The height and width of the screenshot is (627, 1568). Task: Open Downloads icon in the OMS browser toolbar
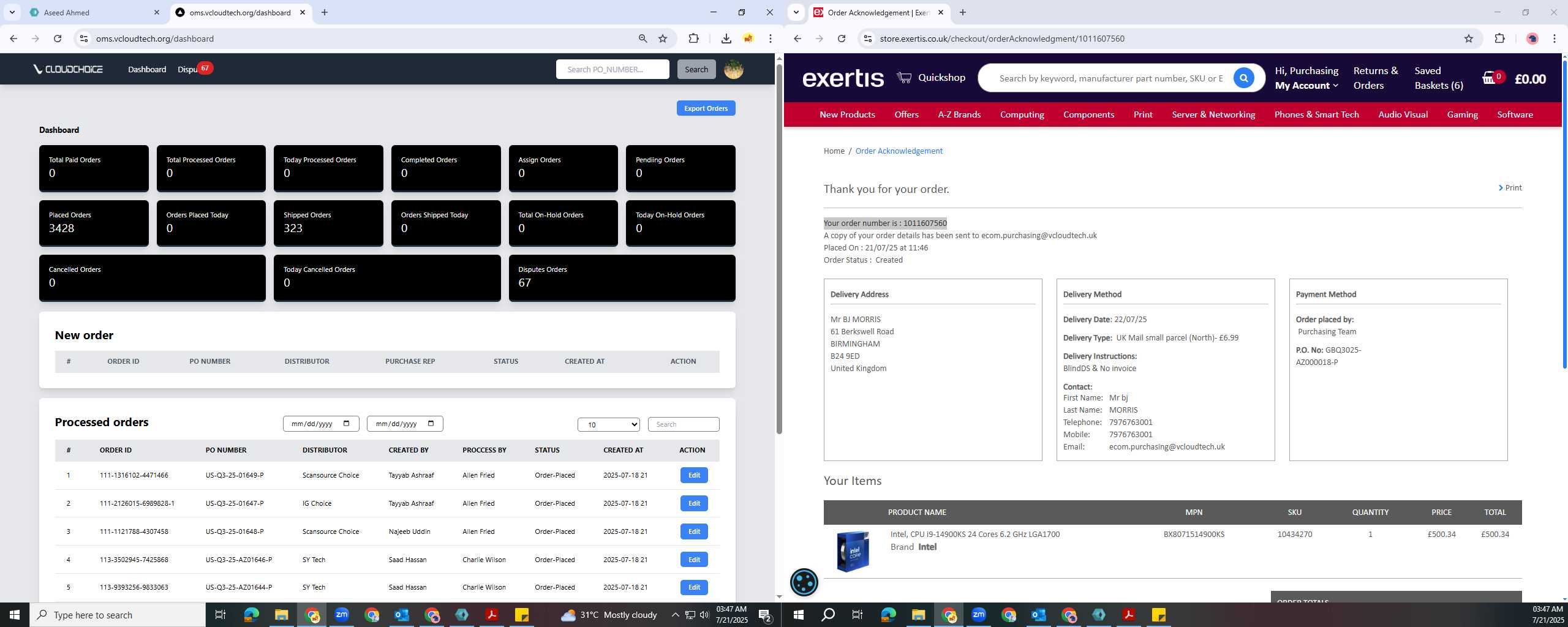726,39
